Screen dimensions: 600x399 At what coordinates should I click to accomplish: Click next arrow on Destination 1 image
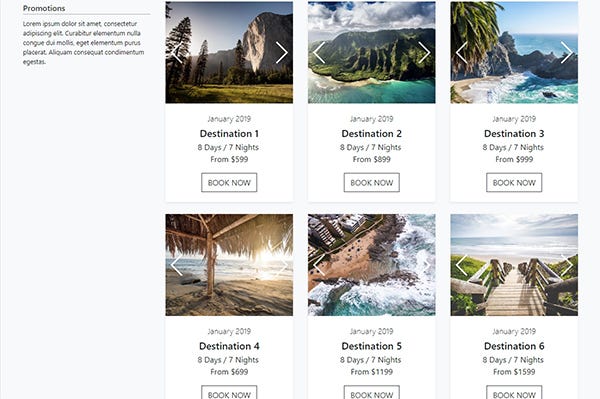(282, 53)
